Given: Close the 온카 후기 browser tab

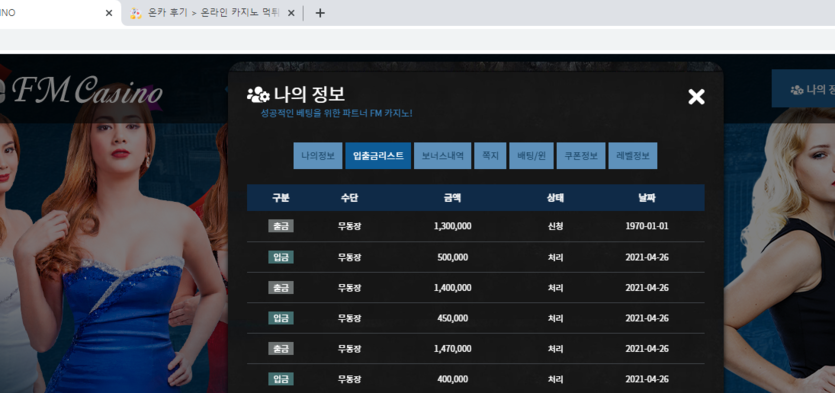Looking at the screenshot, I should tap(291, 13).
